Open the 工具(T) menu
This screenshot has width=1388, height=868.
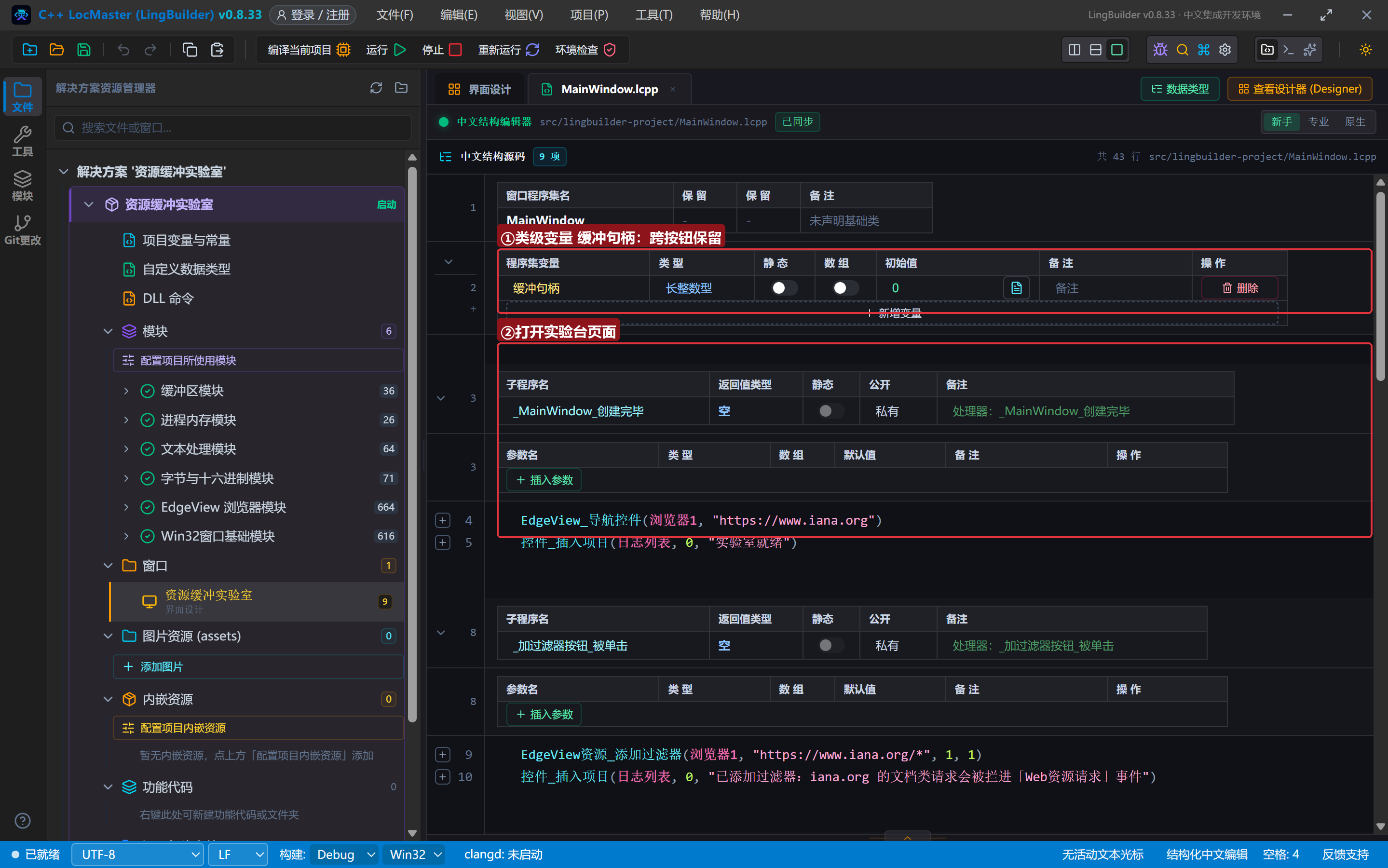[x=654, y=15]
